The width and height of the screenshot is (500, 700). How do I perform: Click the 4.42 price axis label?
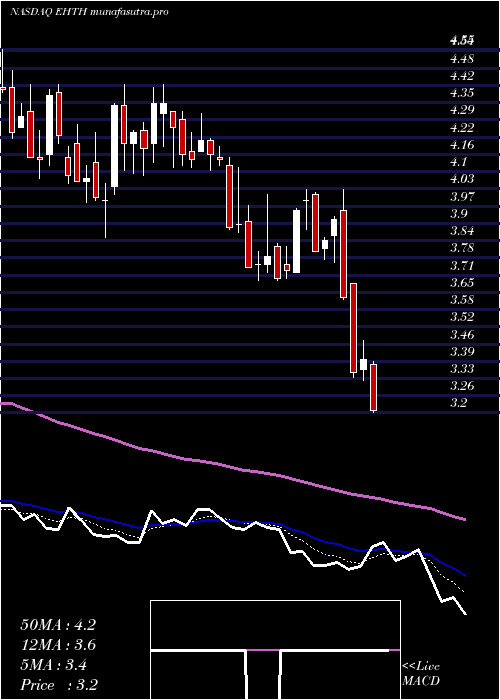(x=462, y=75)
